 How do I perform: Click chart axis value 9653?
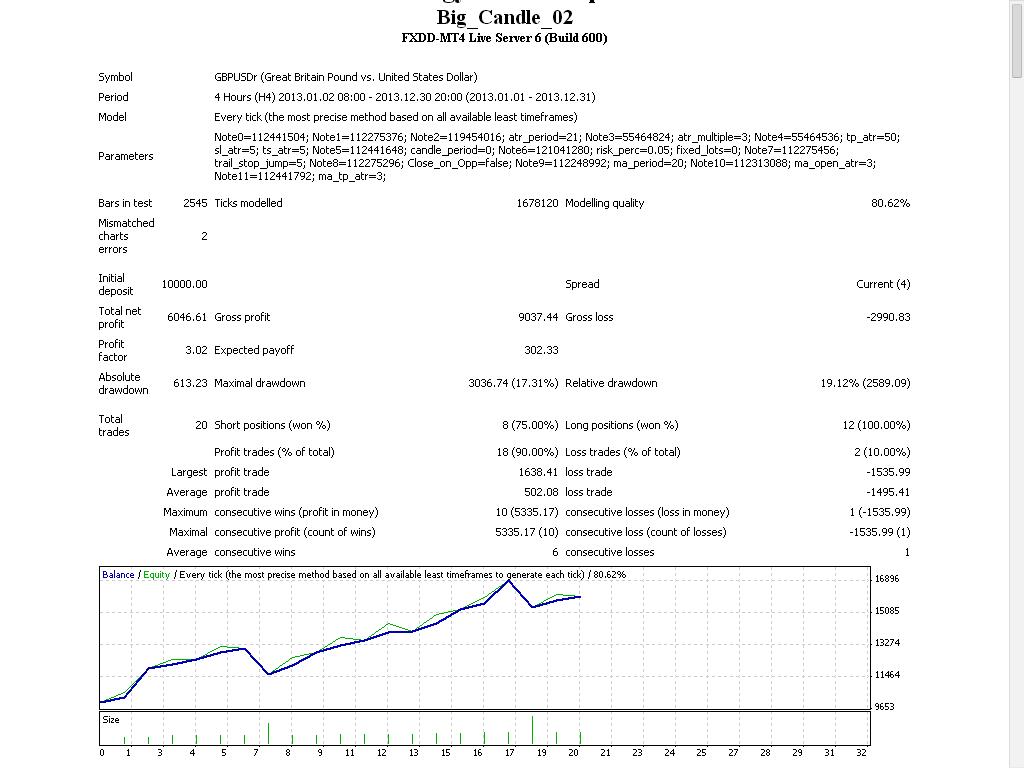(884, 707)
